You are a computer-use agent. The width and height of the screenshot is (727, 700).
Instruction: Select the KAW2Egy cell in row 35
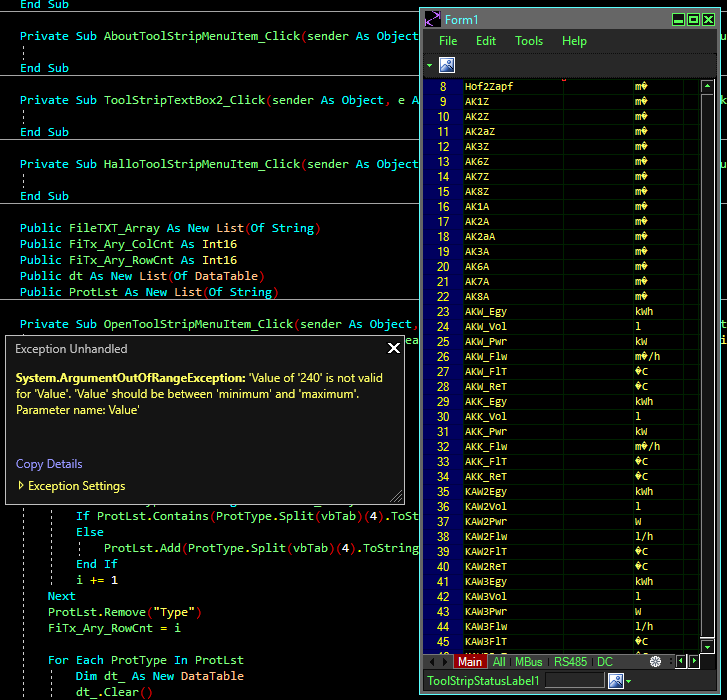[513, 491]
